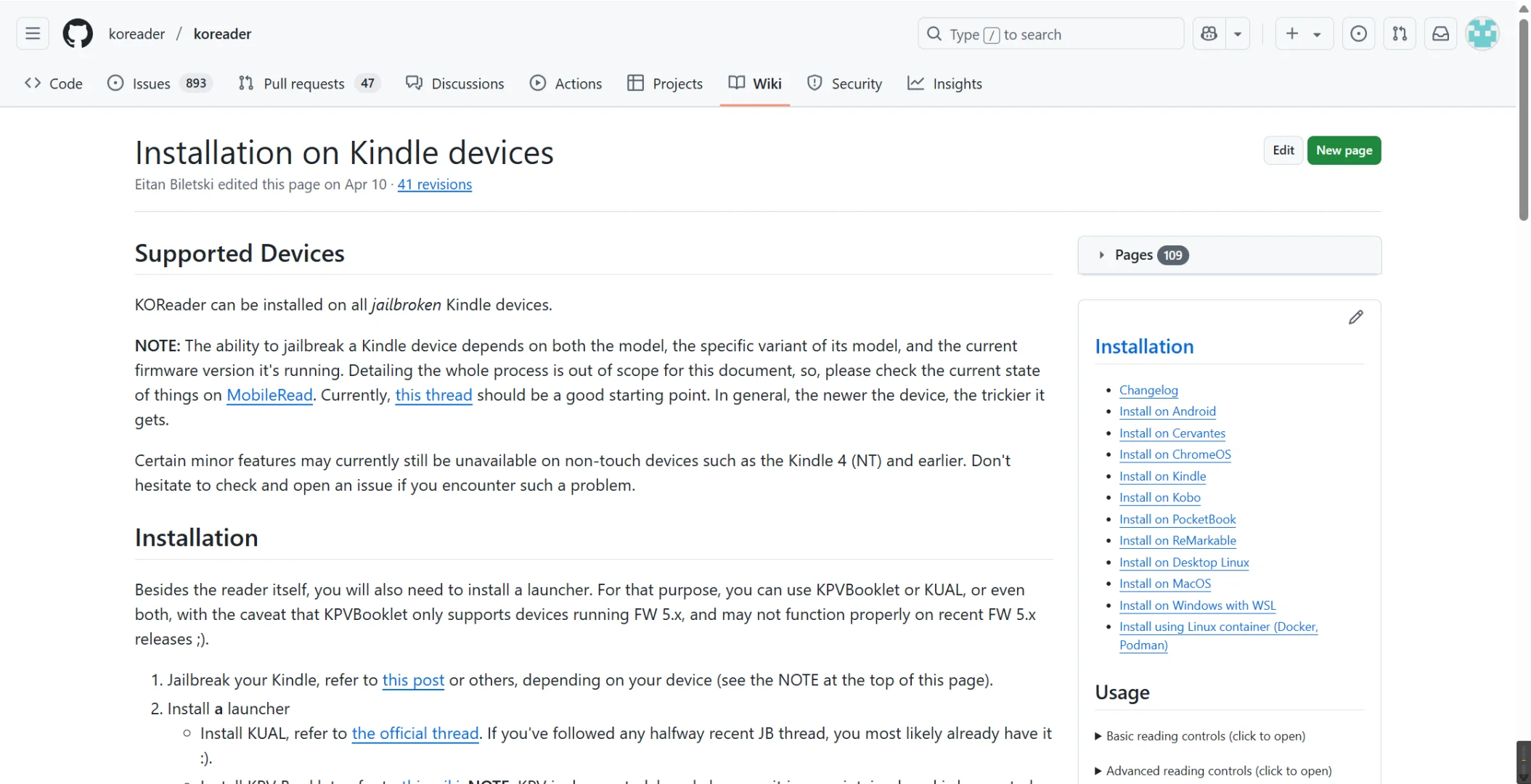Switch to the Security tab
This screenshot has height=784, width=1531.
[845, 83]
